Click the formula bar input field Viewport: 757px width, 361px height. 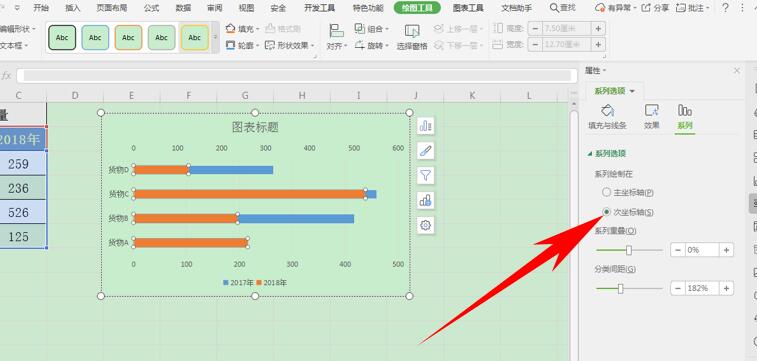[x=297, y=75]
